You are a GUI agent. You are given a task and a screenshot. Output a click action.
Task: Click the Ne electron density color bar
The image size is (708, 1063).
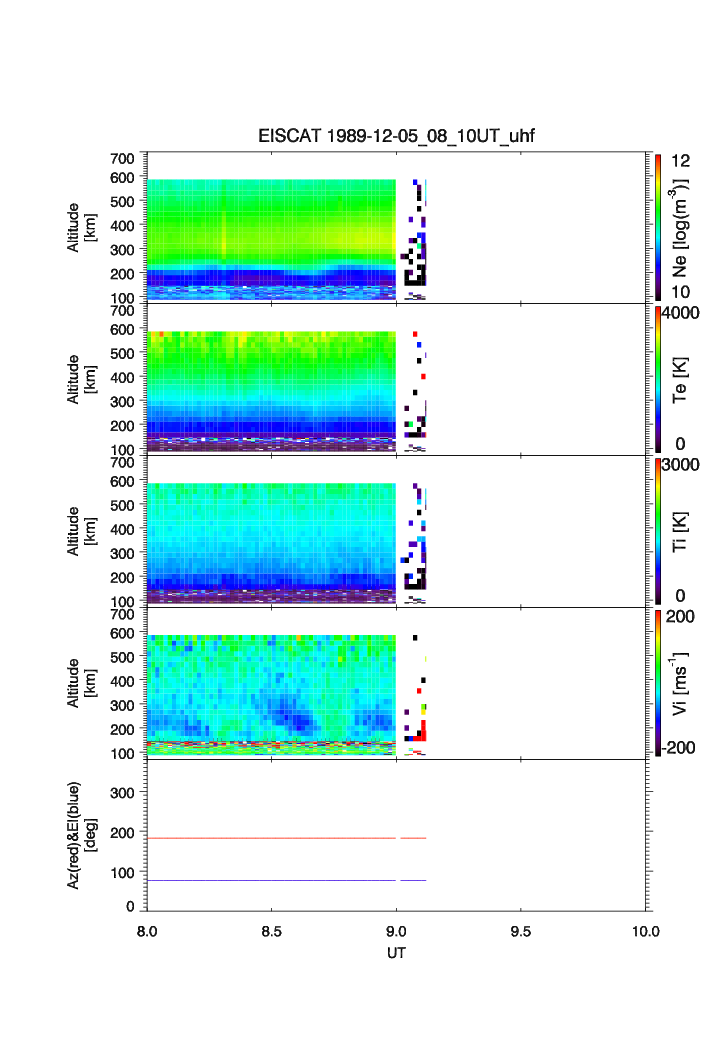659,228
